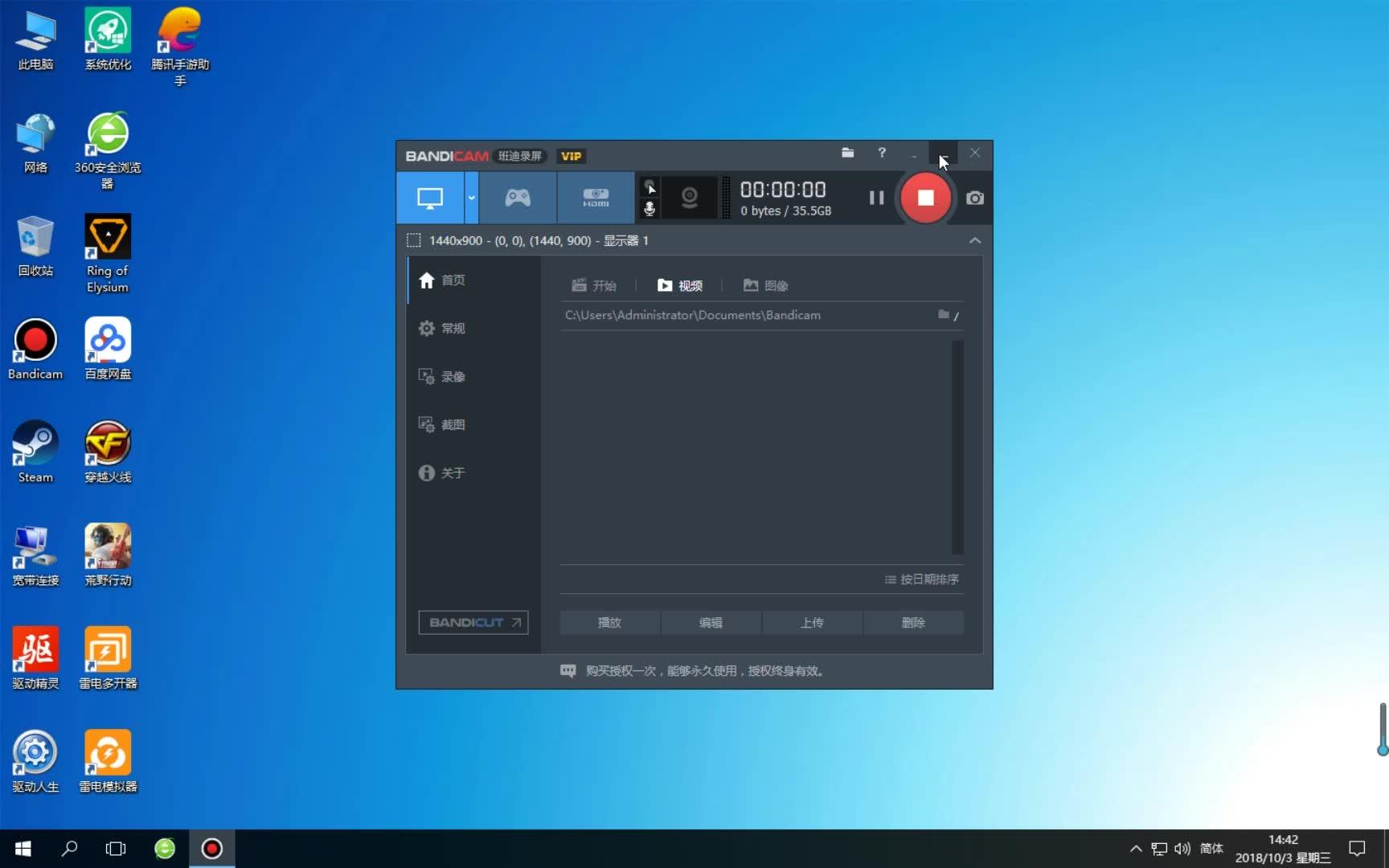Open output folder icon in title bar

[x=847, y=153]
